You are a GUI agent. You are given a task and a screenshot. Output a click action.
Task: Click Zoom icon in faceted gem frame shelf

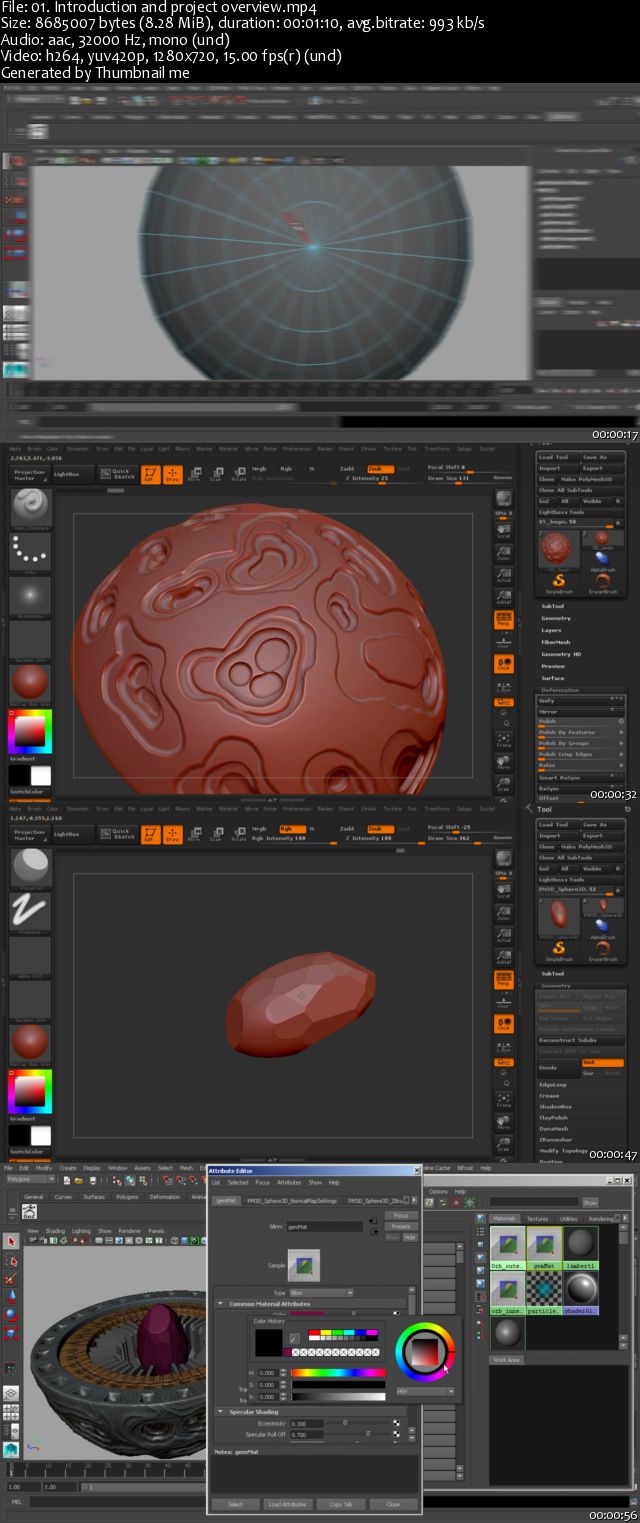(504, 916)
